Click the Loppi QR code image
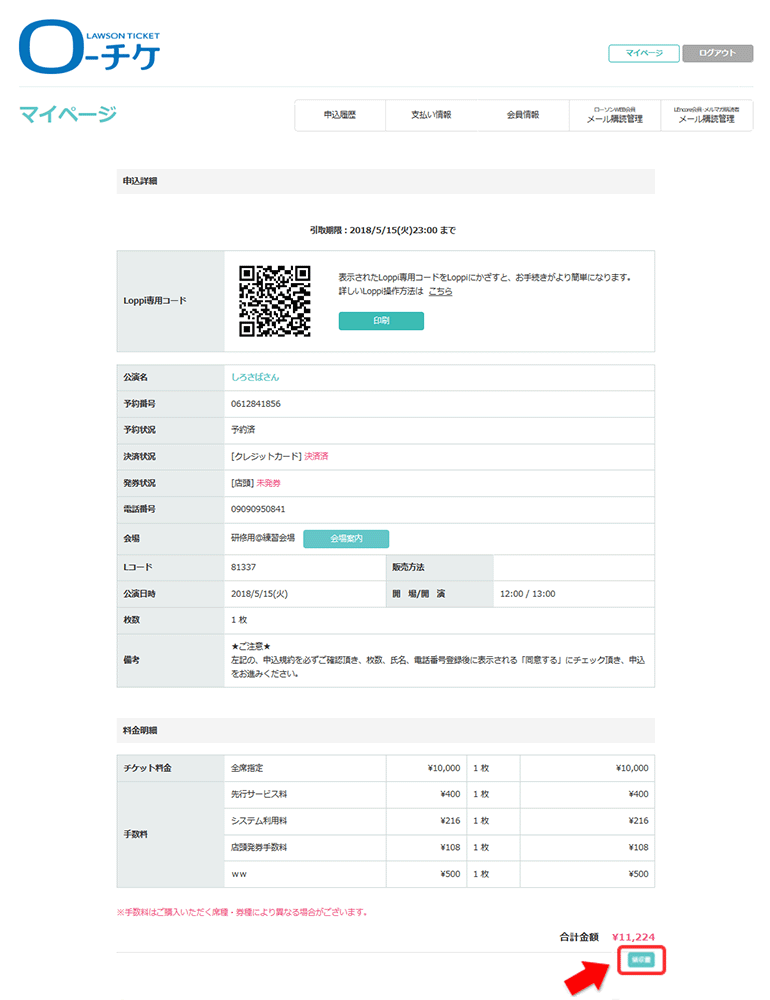770x1000 pixels. tap(274, 301)
